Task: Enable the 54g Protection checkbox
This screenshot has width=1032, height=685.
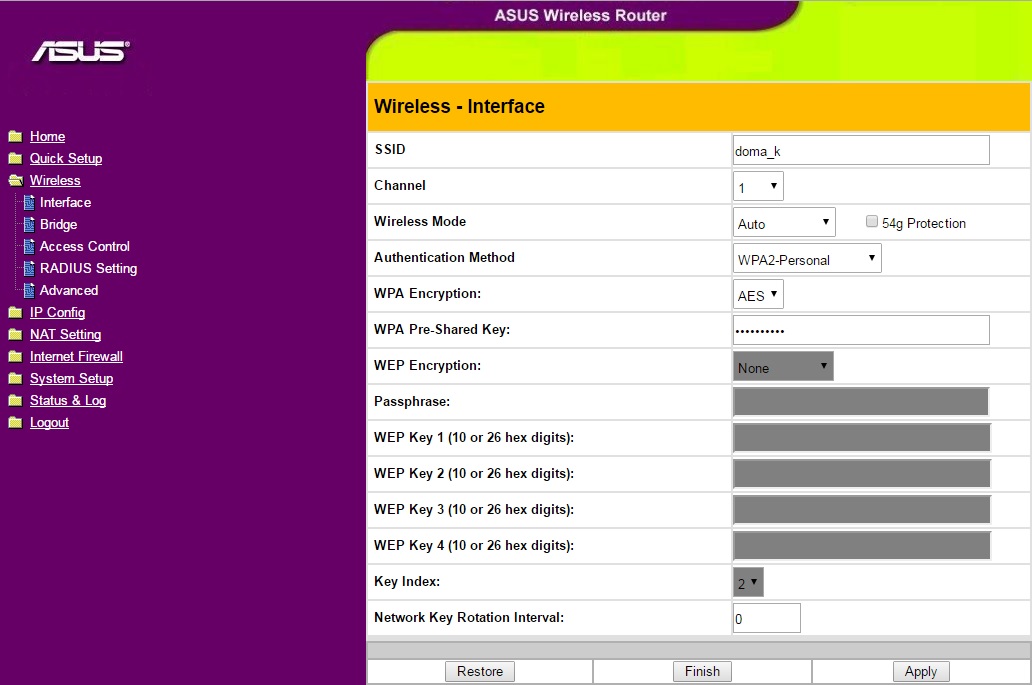Action: [872, 223]
